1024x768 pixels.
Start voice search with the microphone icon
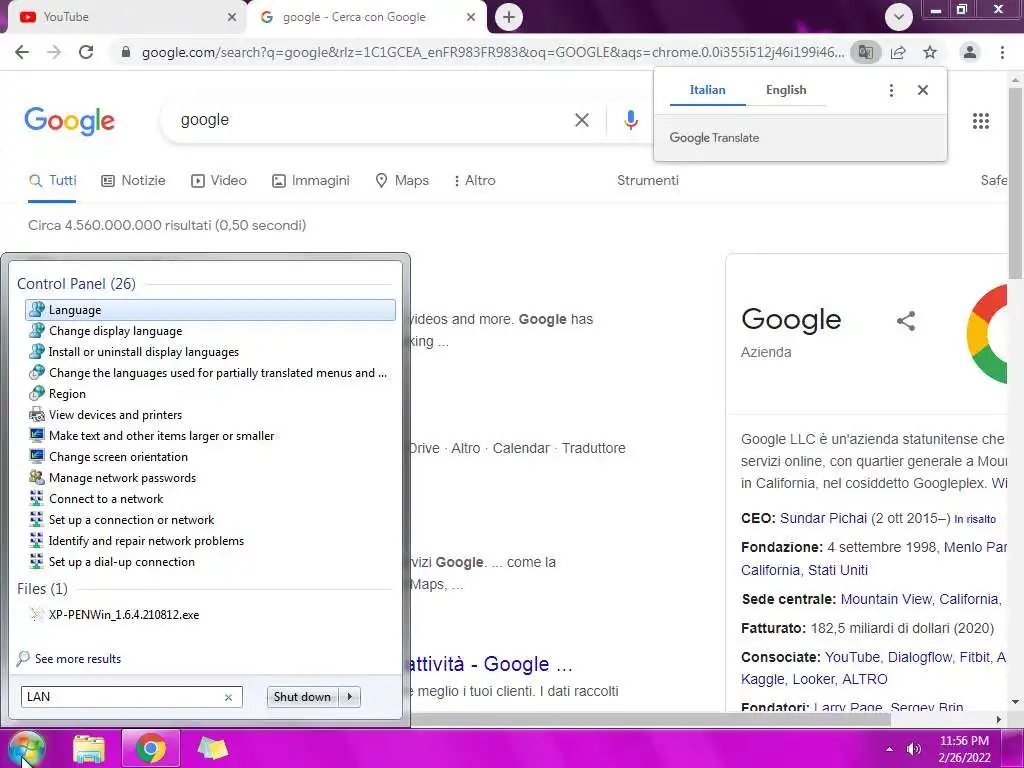[630, 120]
